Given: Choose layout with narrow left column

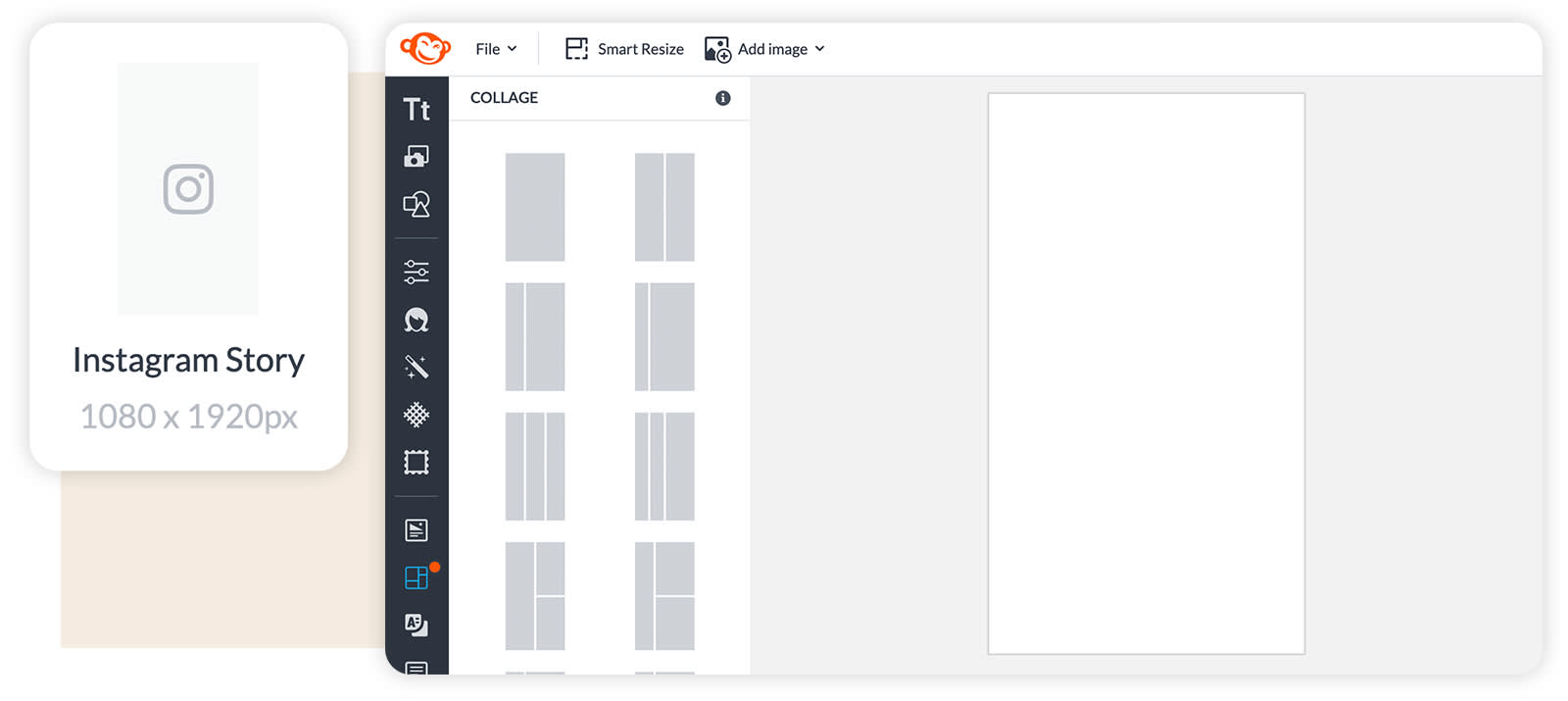Looking at the screenshot, I should 535,336.
